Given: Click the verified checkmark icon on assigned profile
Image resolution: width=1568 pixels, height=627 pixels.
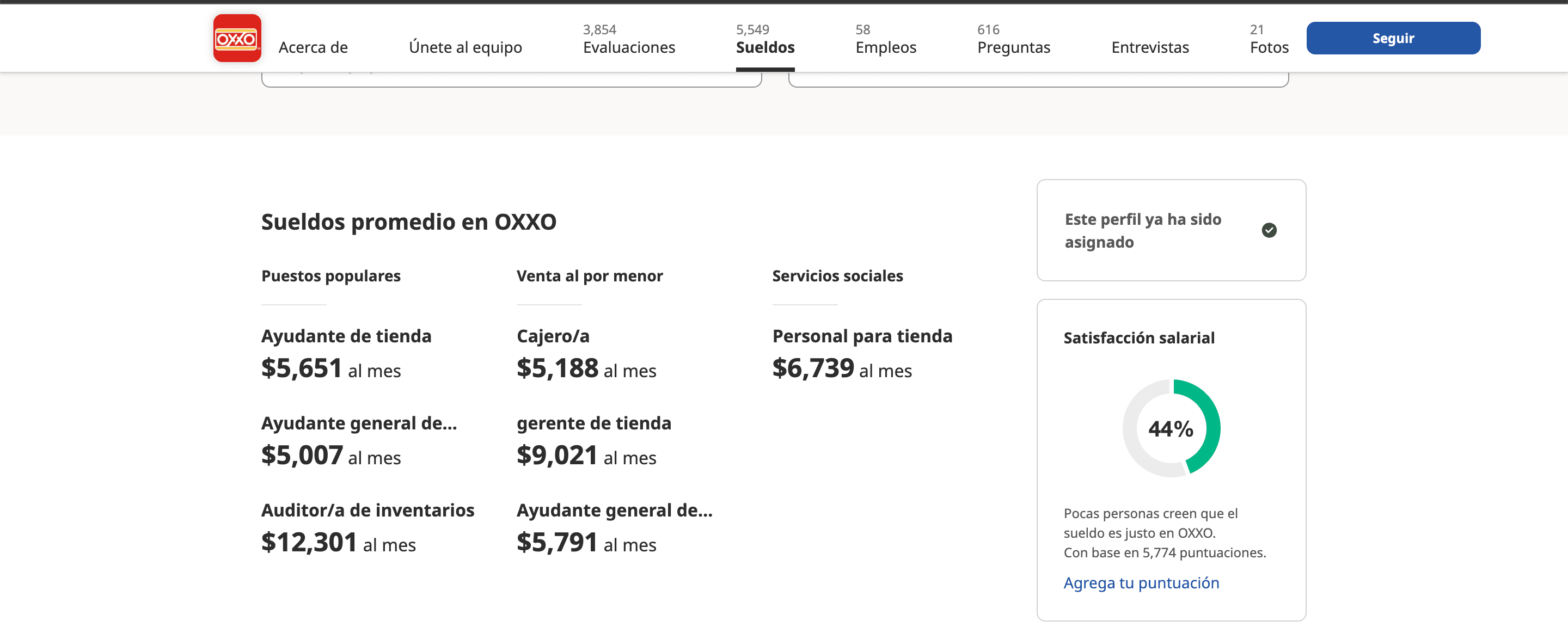Looking at the screenshot, I should click(1269, 230).
